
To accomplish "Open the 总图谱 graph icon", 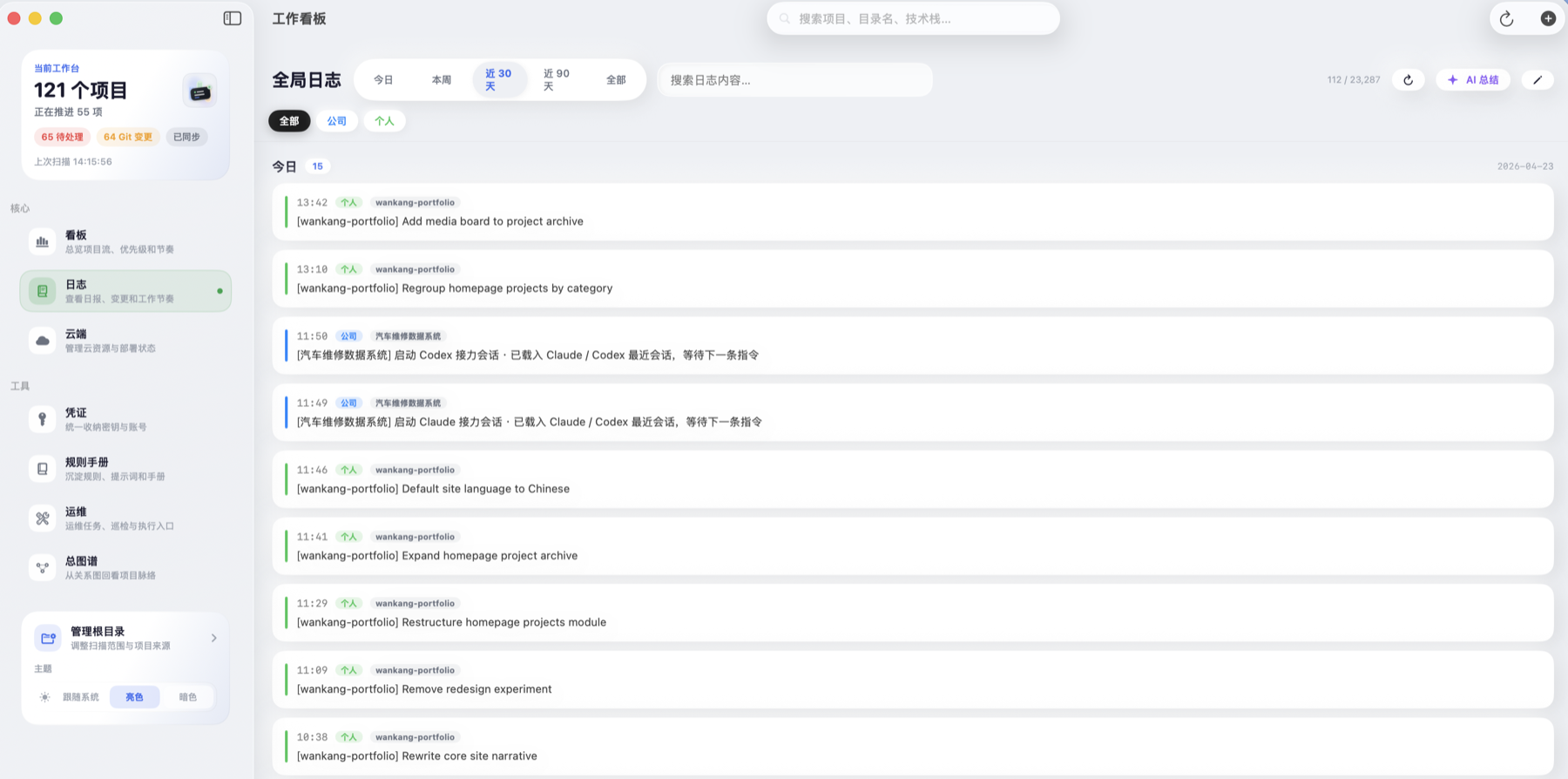I will pos(42,567).
